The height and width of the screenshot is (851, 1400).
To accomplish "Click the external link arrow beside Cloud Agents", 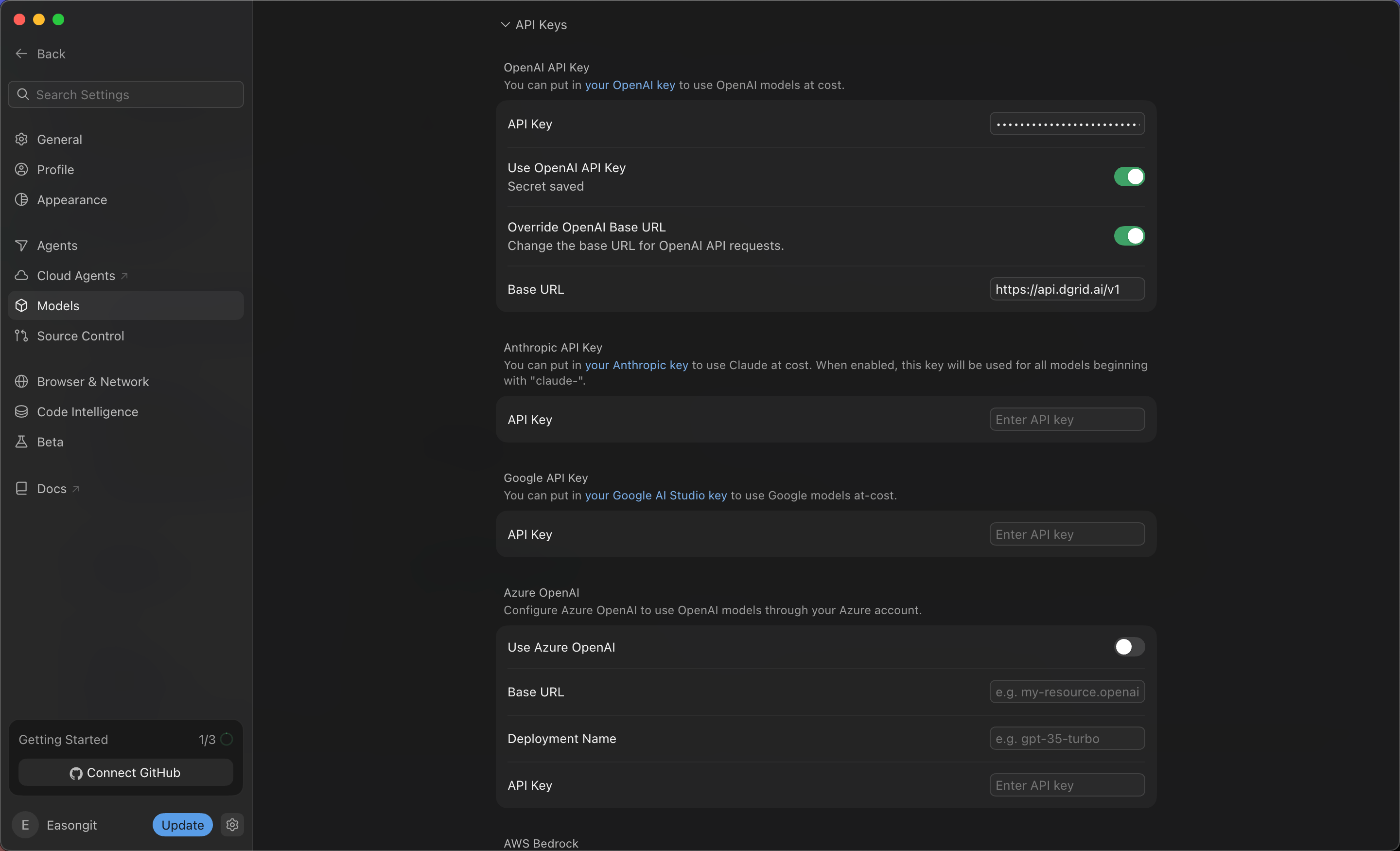I will point(124,276).
